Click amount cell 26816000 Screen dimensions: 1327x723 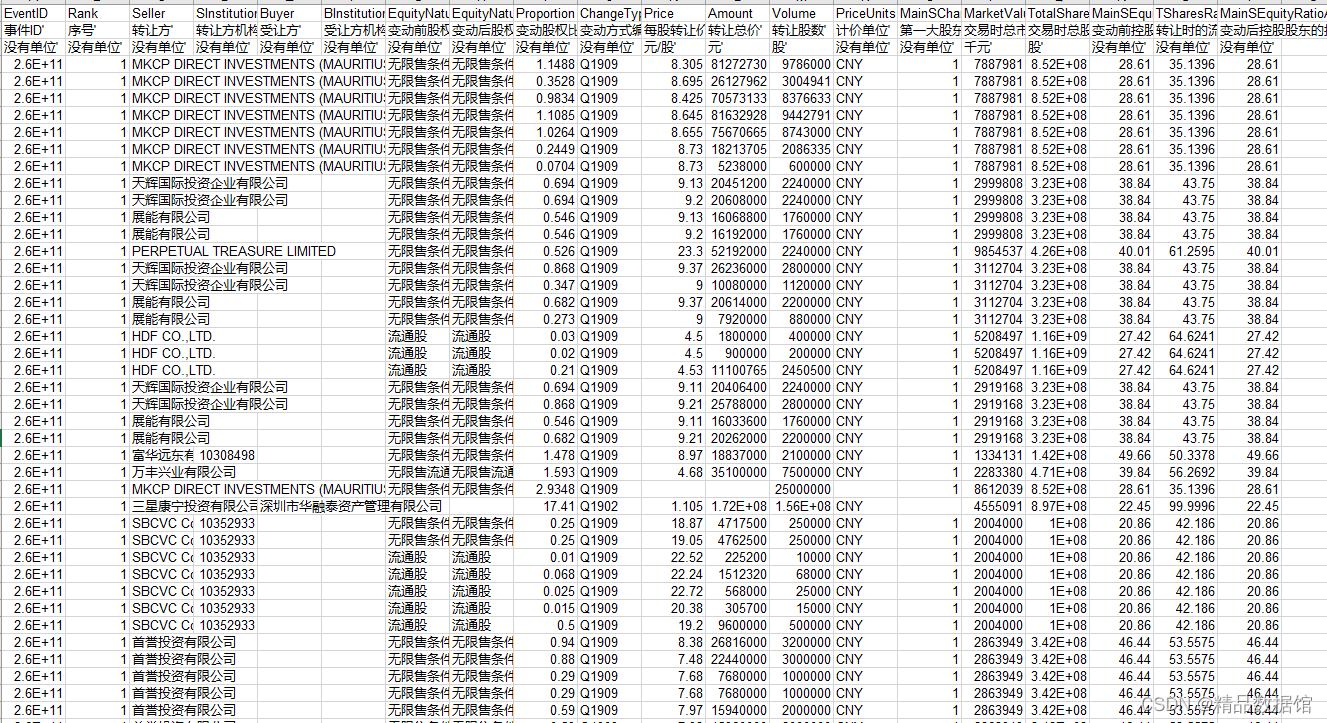[x=737, y=642]
